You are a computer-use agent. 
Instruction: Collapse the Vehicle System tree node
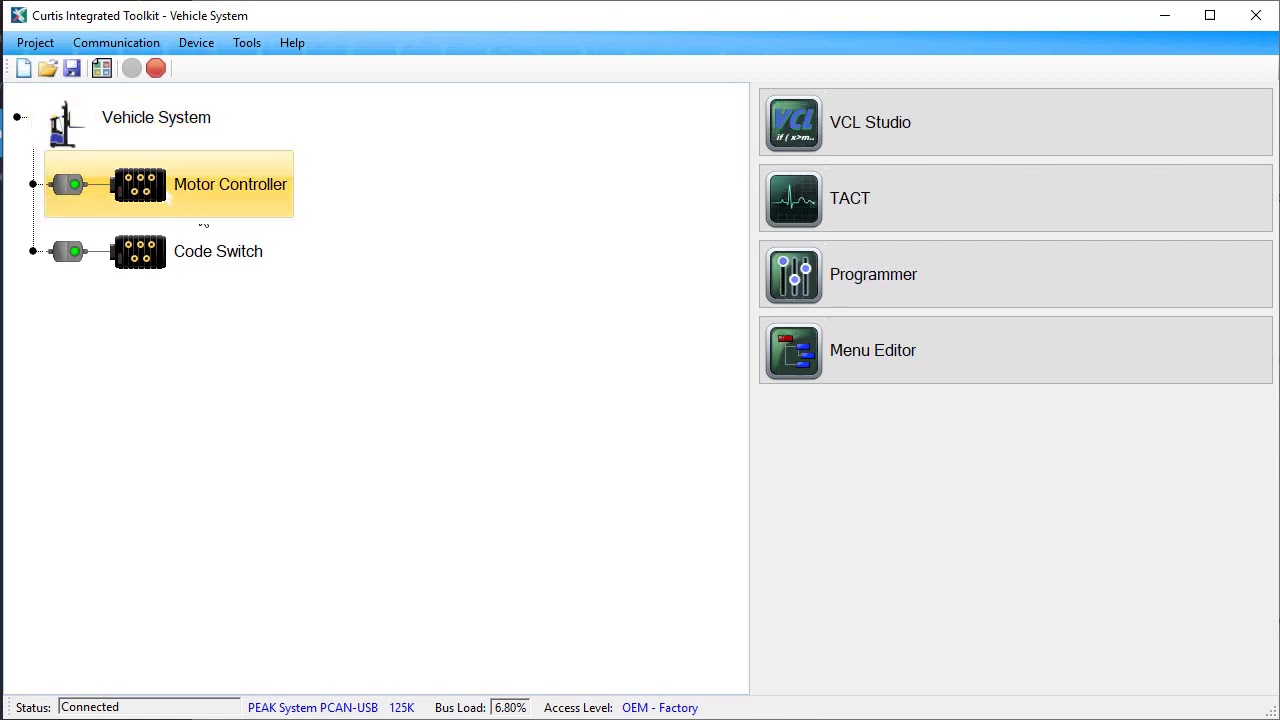(x=18, y=118)
